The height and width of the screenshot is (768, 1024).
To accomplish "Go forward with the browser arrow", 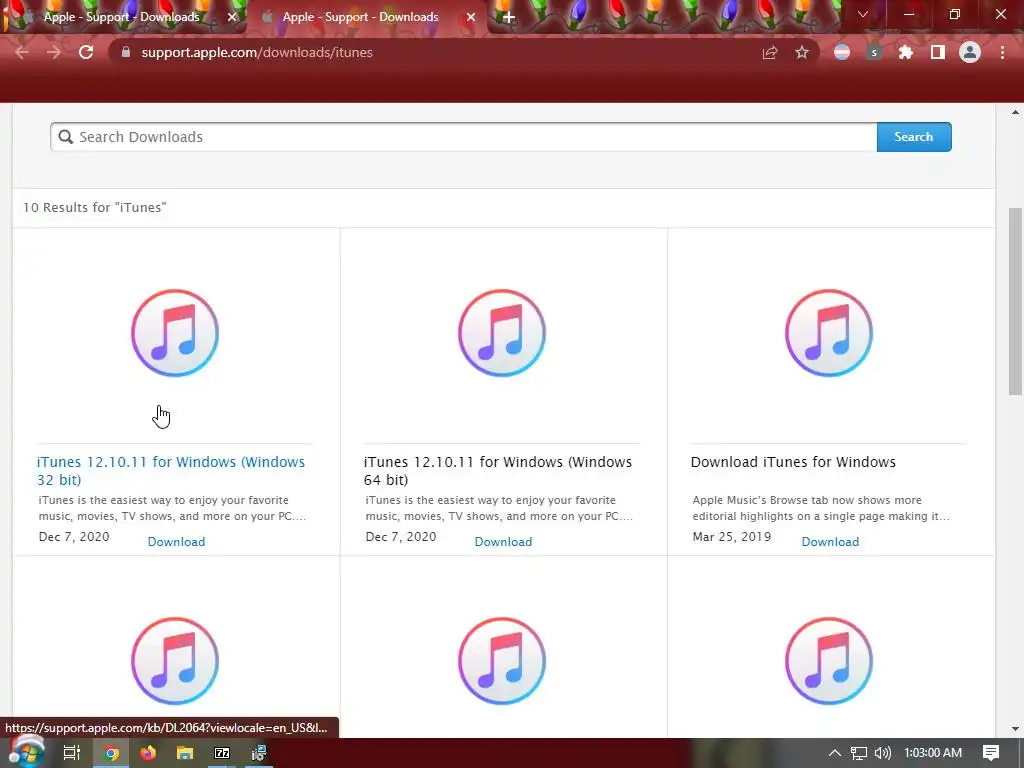I will pos(54,52).
